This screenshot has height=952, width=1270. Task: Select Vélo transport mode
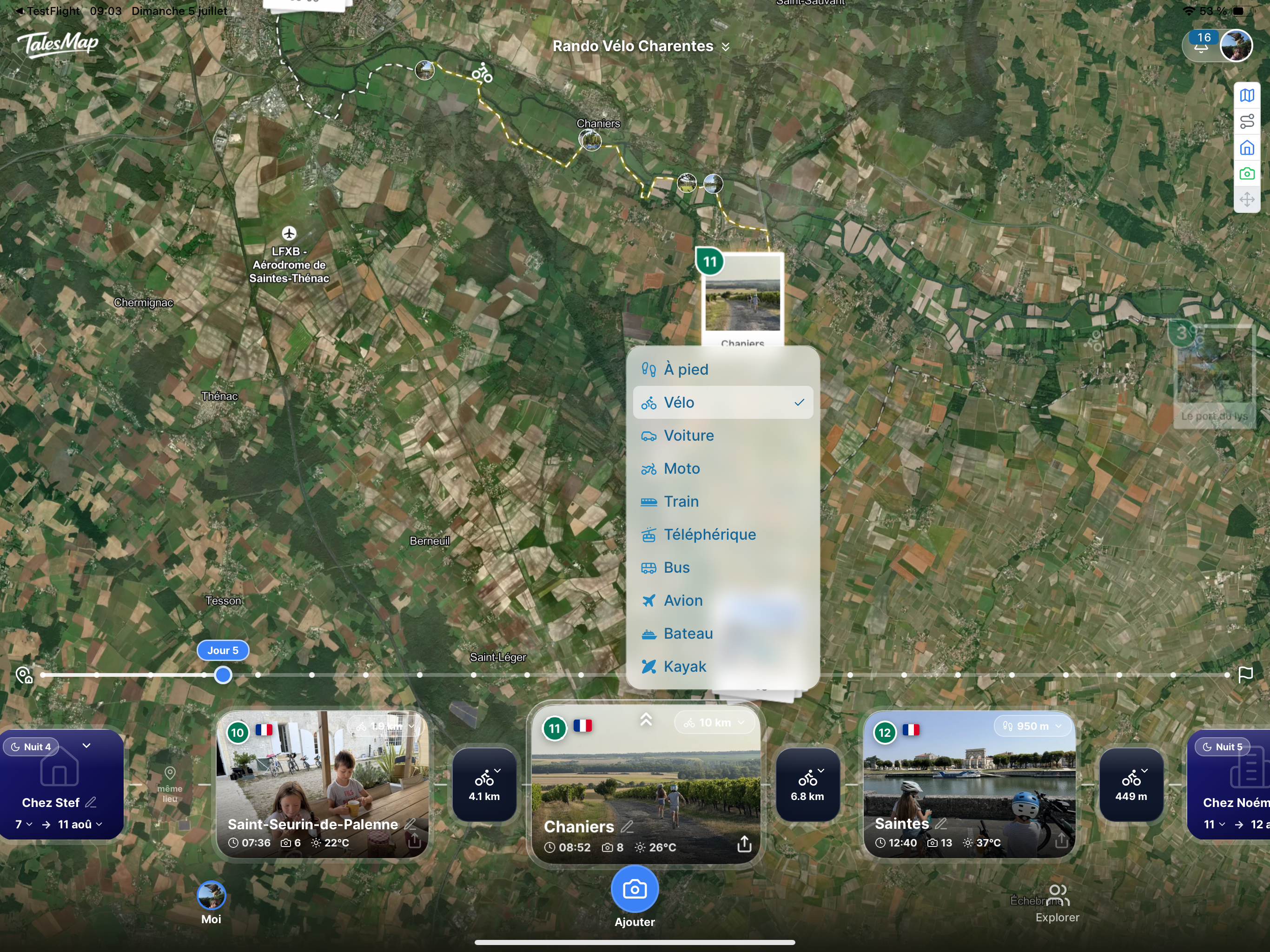pyautogui.click(x=723, y=403)
